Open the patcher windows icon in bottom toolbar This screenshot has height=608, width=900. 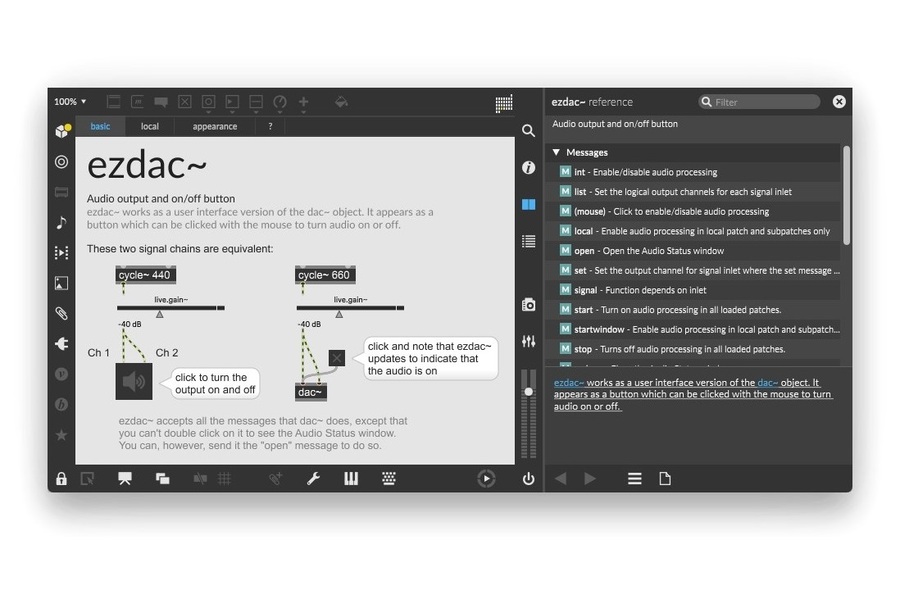[162, 478]
